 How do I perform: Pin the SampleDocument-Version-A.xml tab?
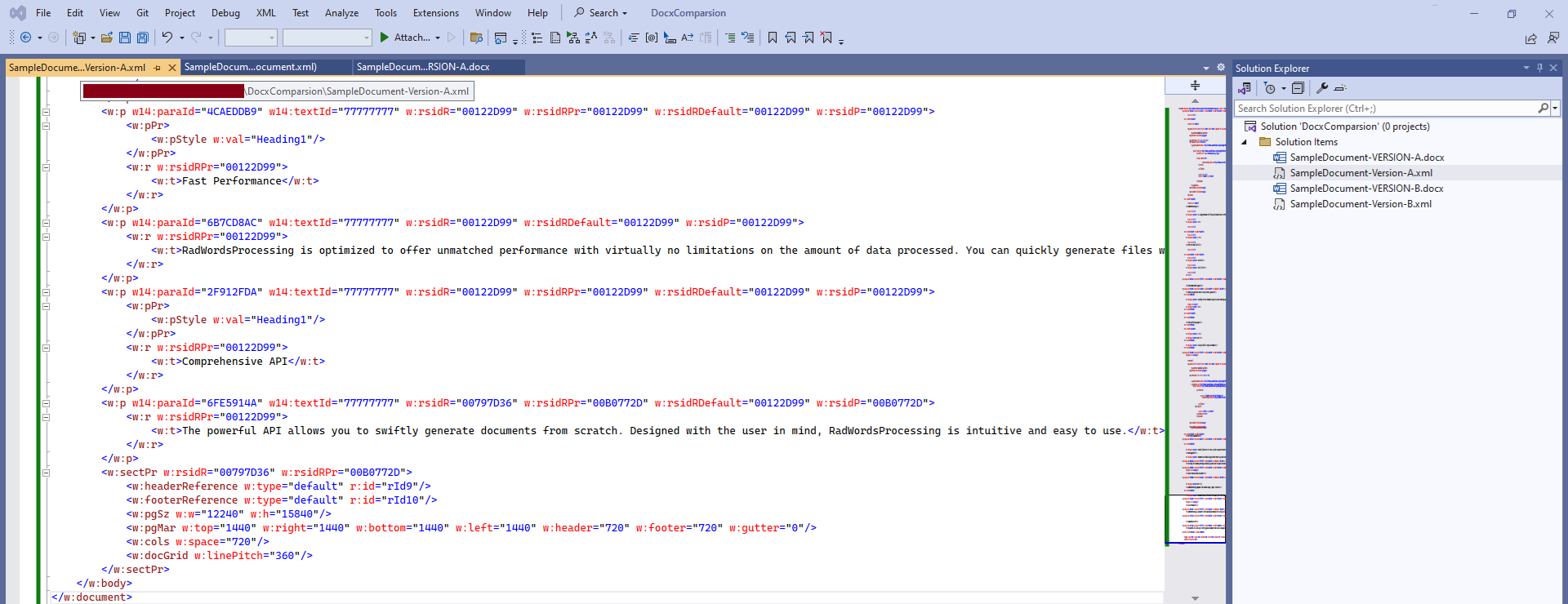(x=158, y=68)
